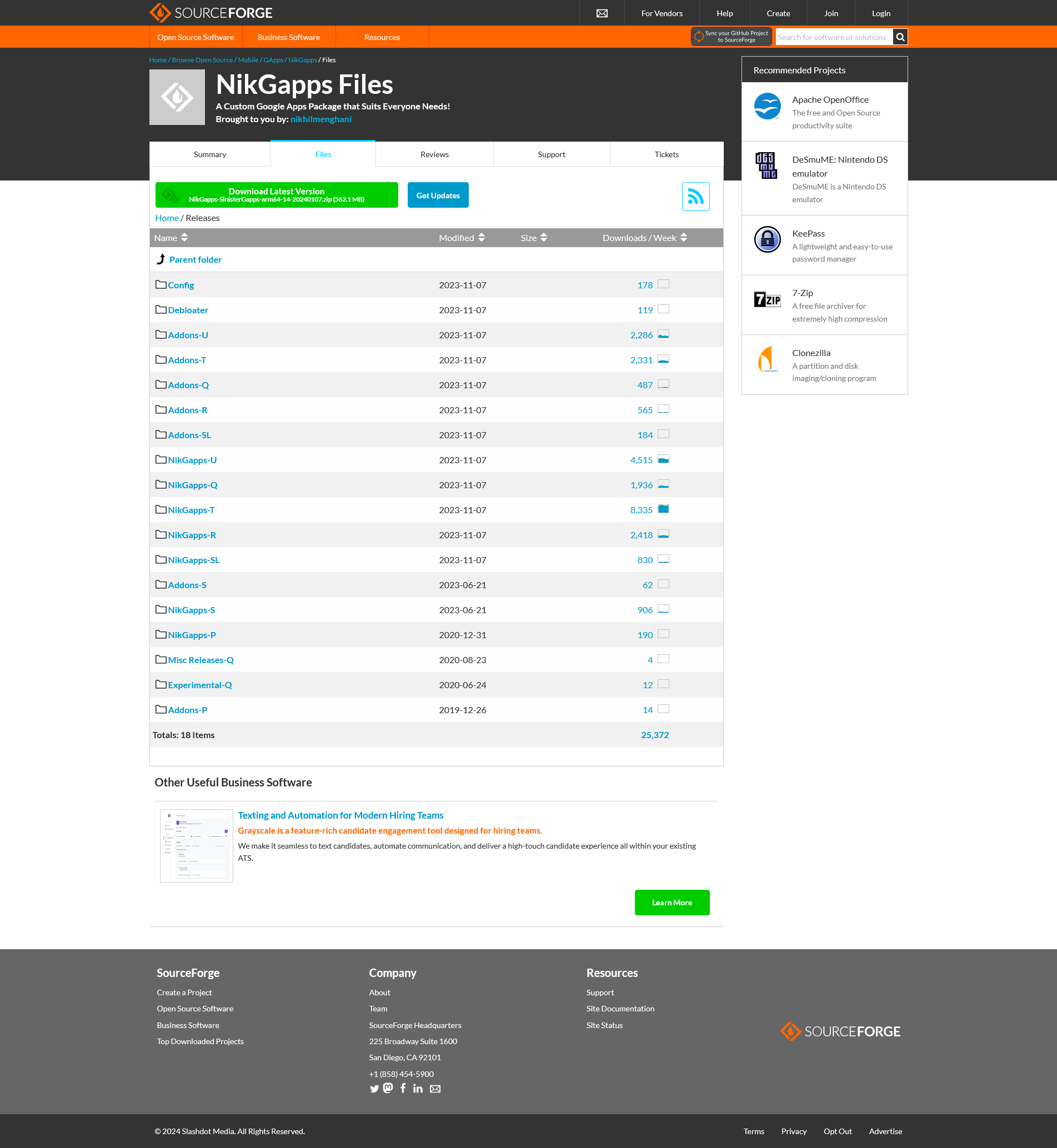Open the Experimental-Q folder

pyautogui.click(x=199, y=685)
